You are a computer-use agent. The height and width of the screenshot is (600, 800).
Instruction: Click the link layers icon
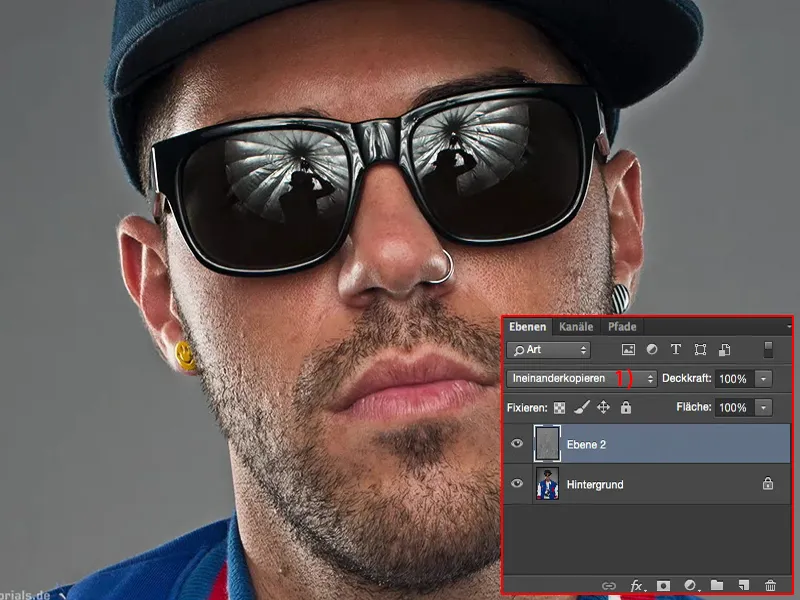[x=609, y=586]
